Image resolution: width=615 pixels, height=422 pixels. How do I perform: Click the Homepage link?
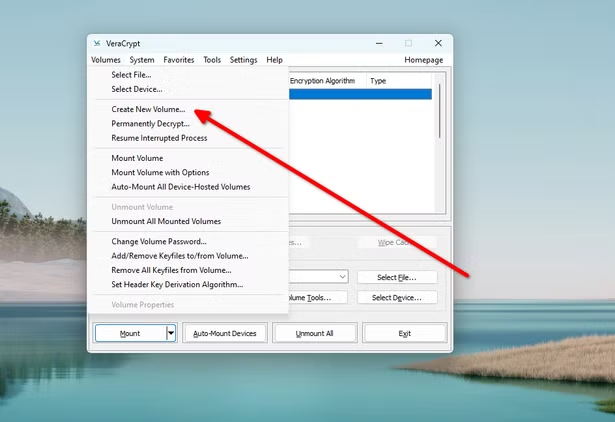coord(423,60)
